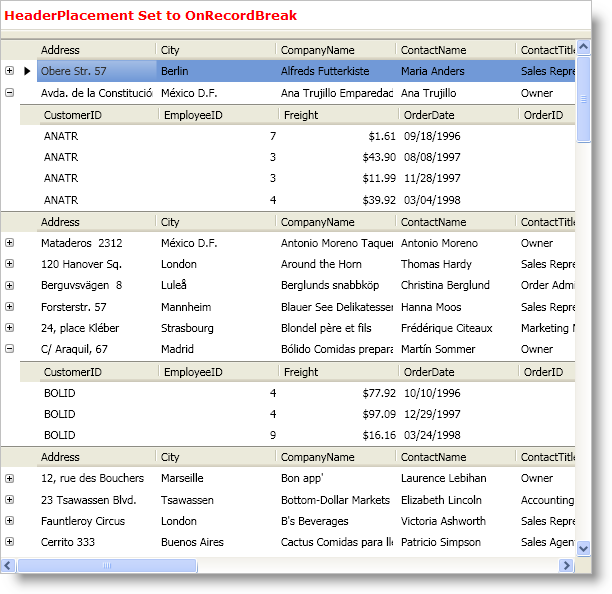Select the Berlin city cell
Viewport: 612px width, 594px height.
pyautogui.click(x=217, y=71)
